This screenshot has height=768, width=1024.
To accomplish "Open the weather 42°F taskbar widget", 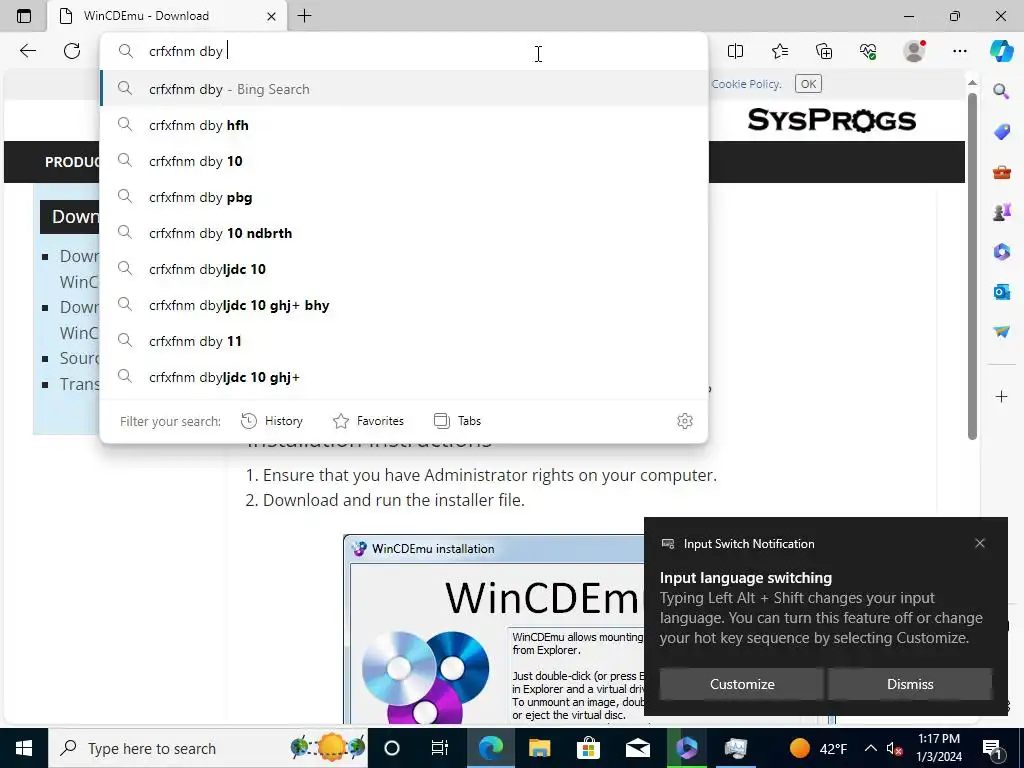I will point(818,748).
